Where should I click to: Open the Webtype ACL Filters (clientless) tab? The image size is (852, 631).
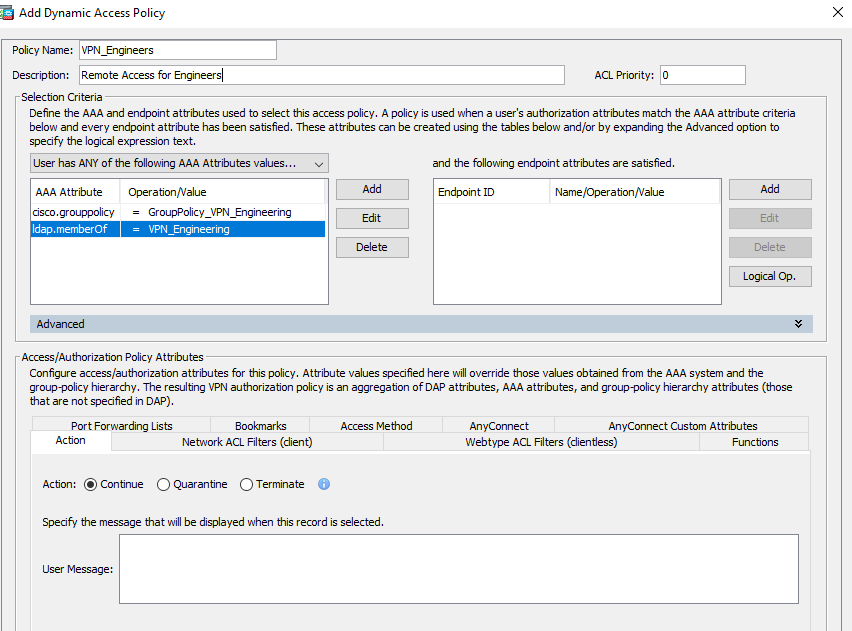(541, 441)
